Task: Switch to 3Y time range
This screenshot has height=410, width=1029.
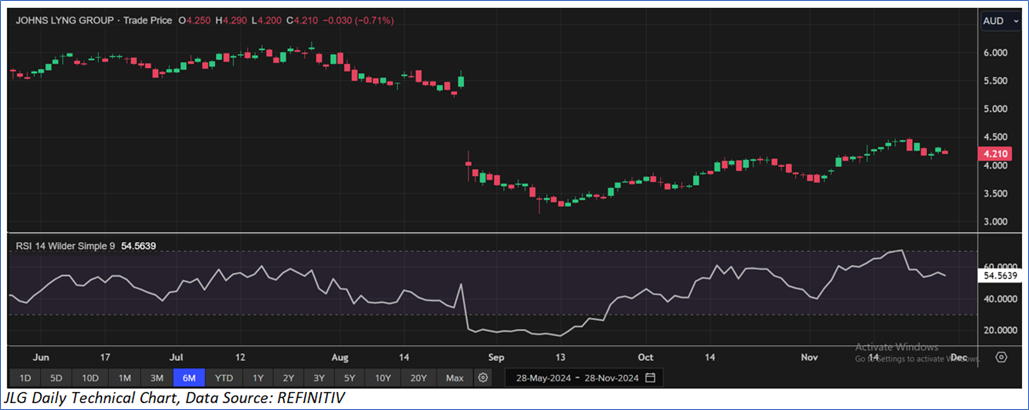Action: [320, 378]
